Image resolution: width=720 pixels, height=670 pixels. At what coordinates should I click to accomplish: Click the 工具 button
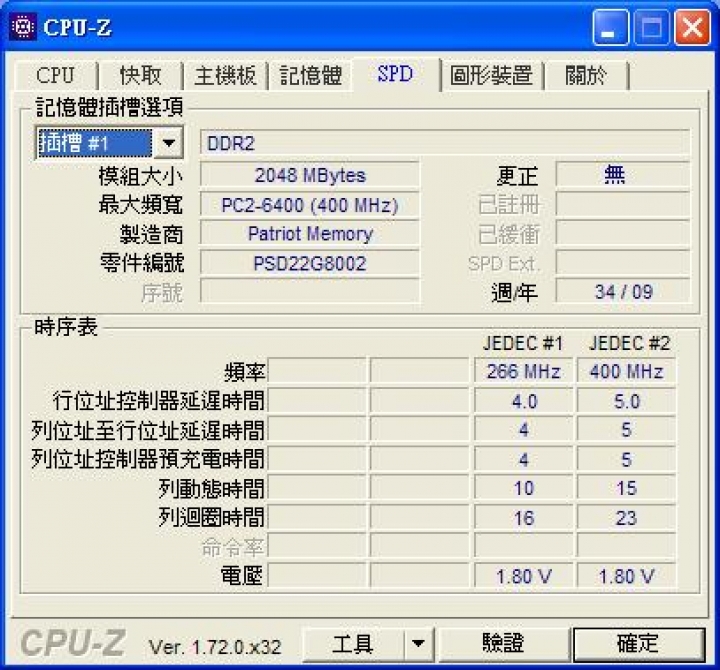click(353, 644)
